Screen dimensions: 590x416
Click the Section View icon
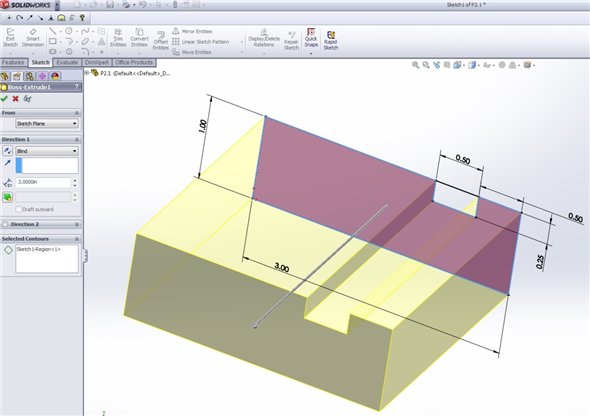click(x=447, y=65)
